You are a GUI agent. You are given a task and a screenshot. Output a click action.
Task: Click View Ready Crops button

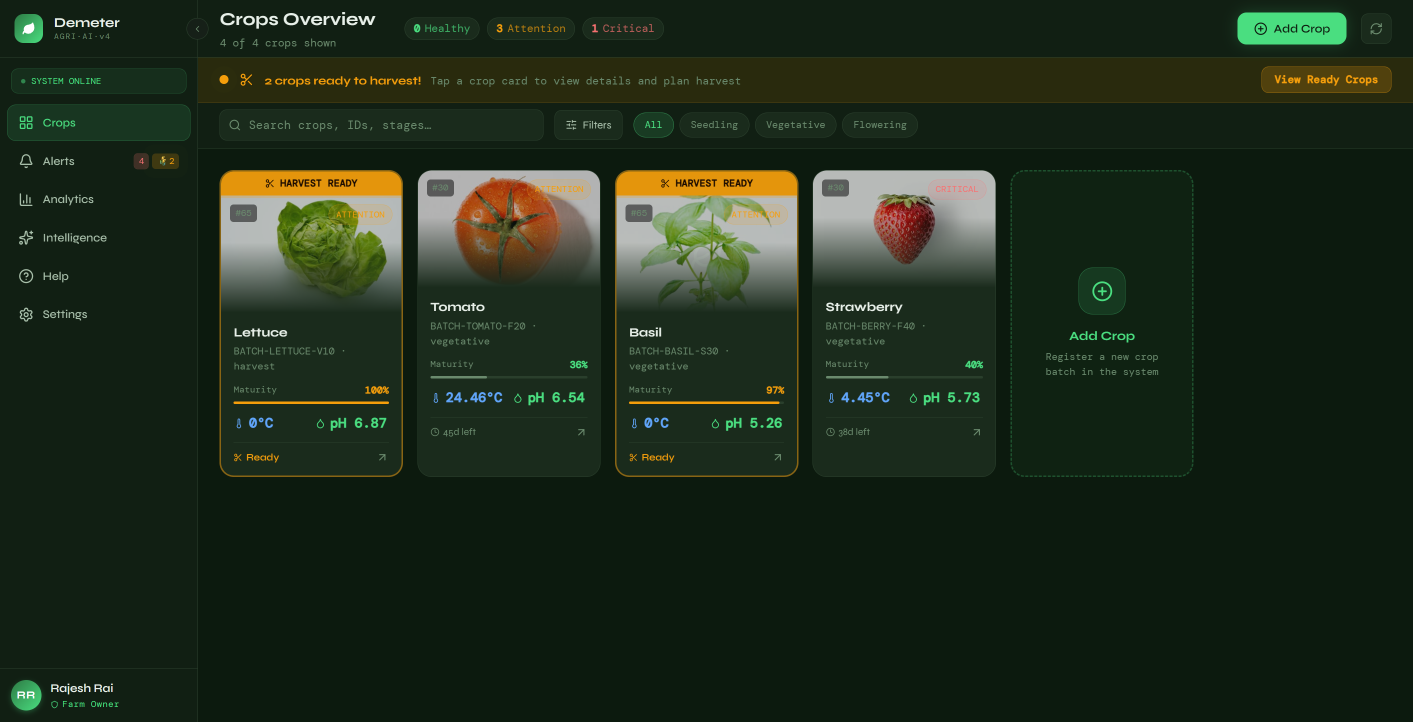pyautogui.click(x=1326, y=80)
